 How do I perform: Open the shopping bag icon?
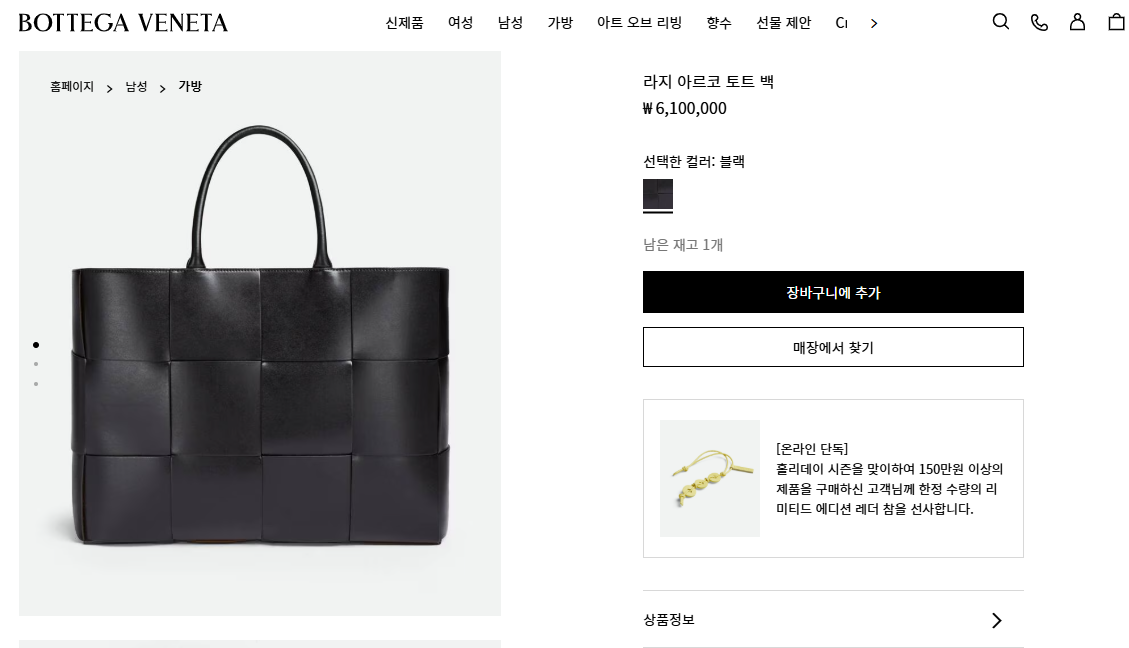point(1117,22)
